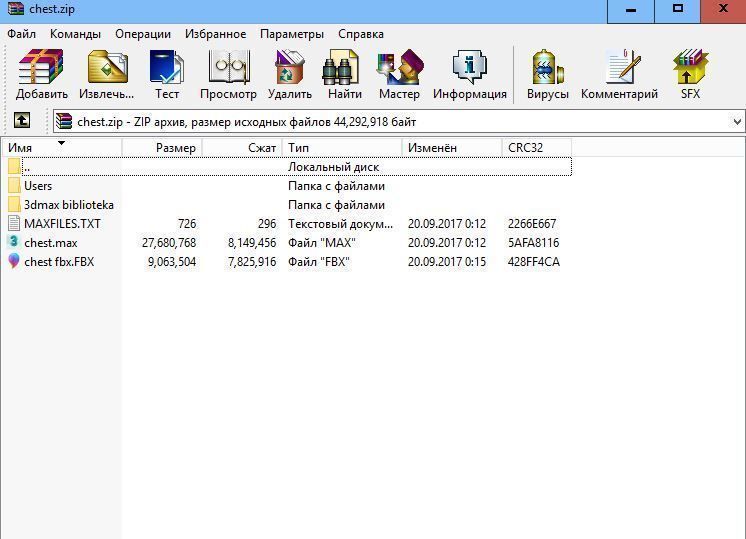
Task: Sort by the CRC32 column header
Action: (537, 147)
